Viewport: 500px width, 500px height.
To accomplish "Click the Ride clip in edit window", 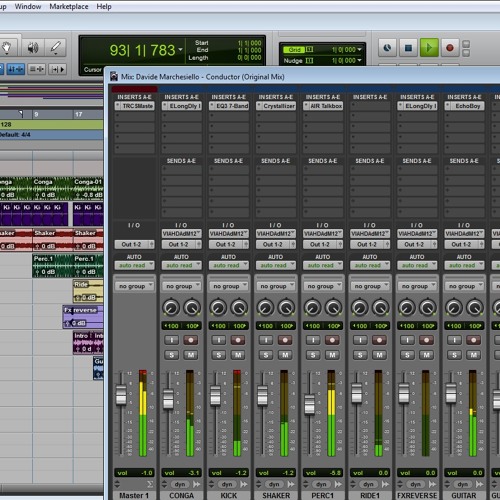I will [x=88, y=291].
